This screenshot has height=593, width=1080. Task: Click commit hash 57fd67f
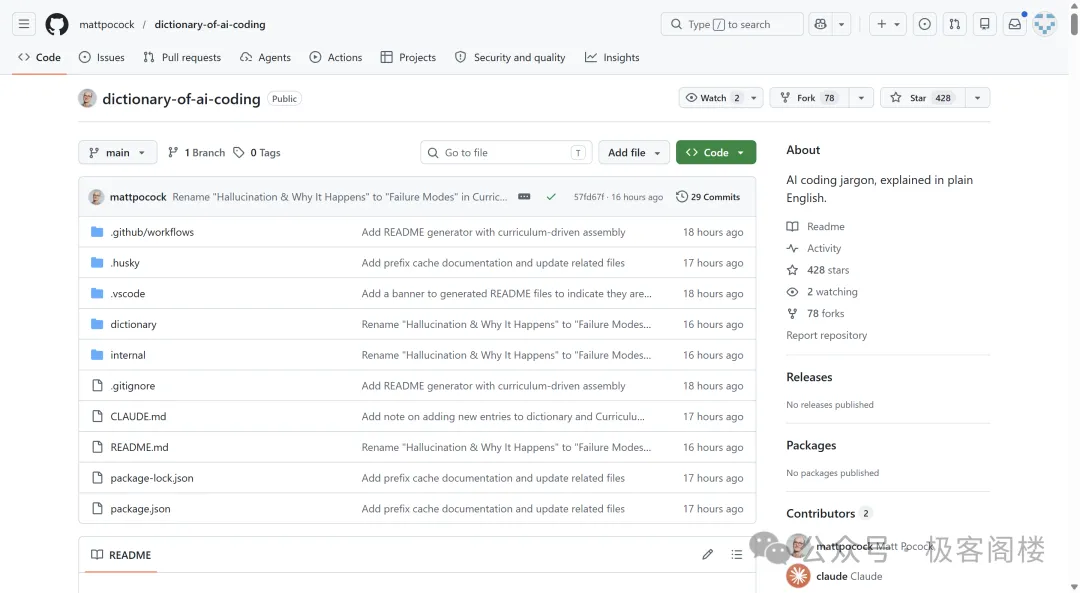tap(588, 197)
